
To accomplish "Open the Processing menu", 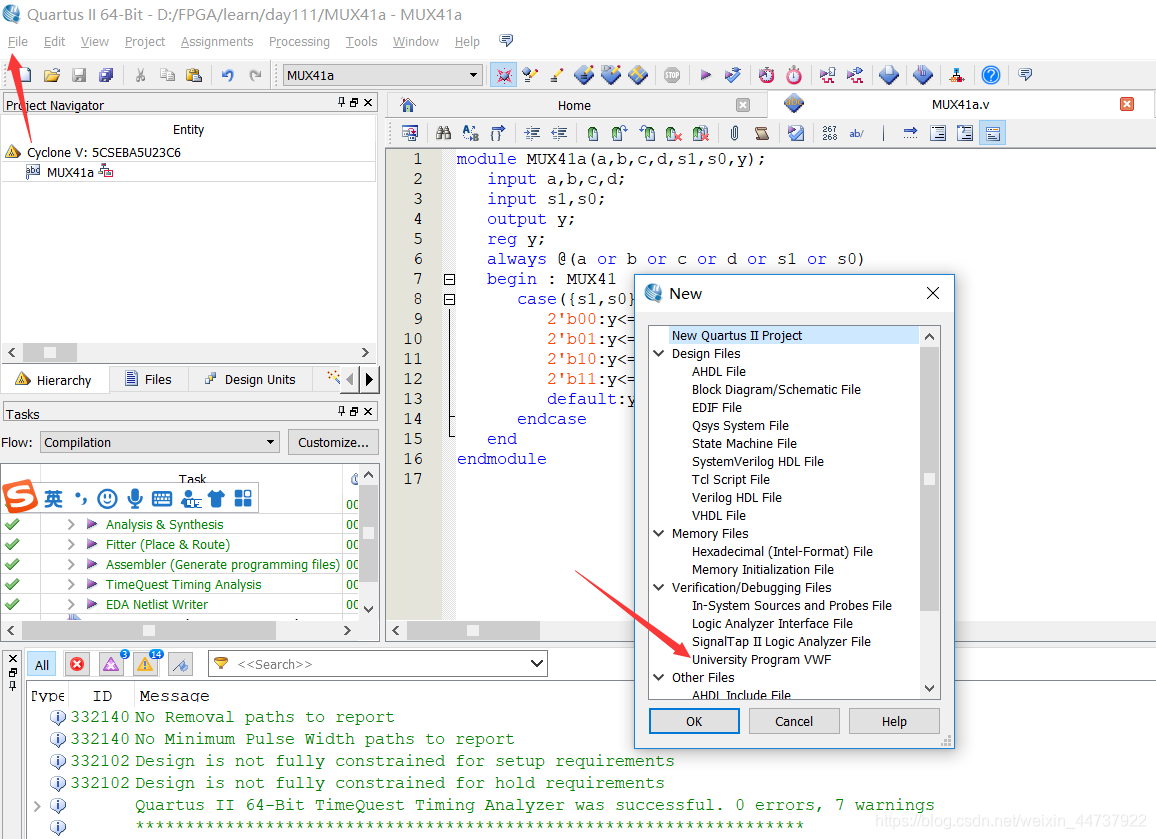I will (x=299, y=41).
